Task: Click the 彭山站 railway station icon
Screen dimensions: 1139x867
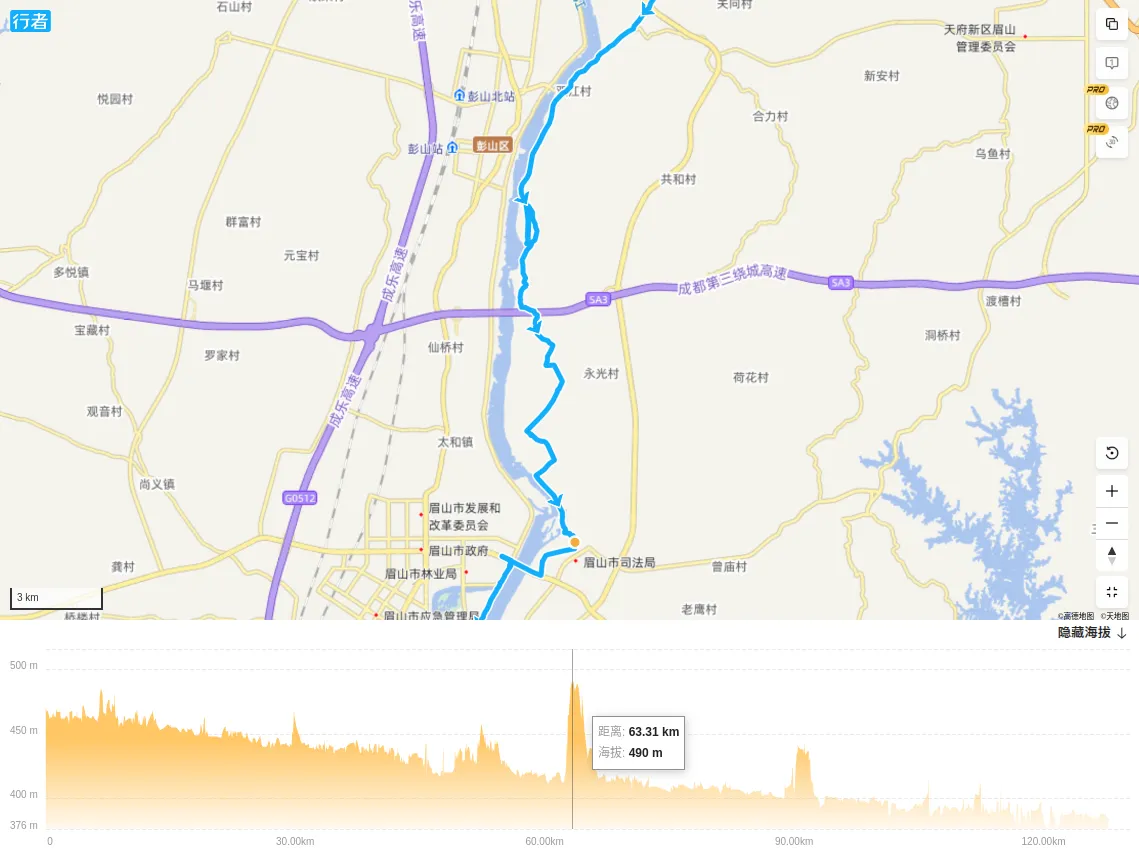Action: [x=452, y=148]
